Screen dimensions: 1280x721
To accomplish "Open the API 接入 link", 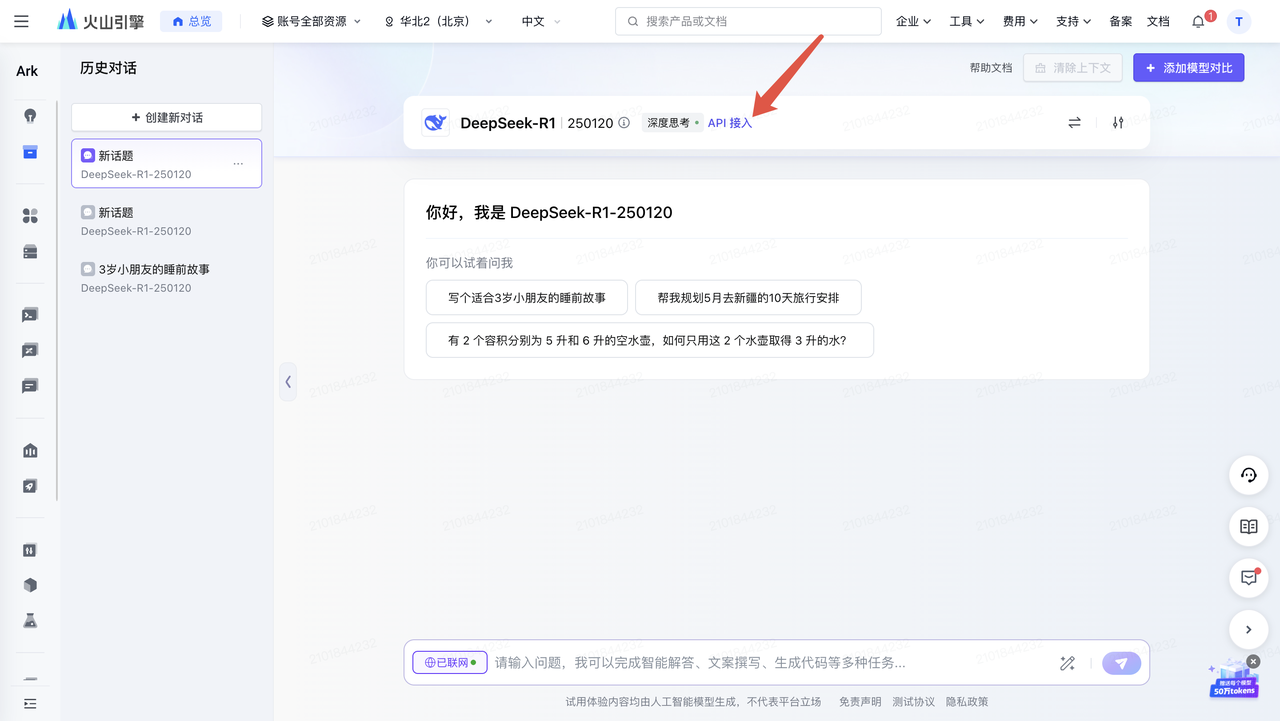I will 730,123.
